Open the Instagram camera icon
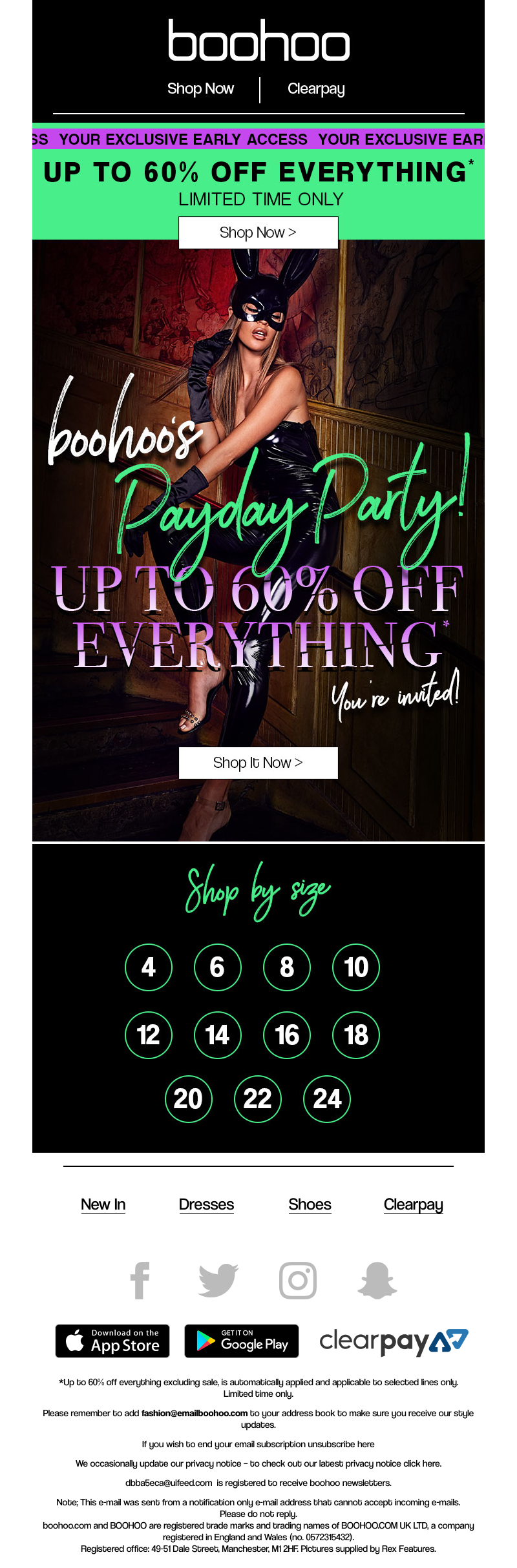The height and width of the screenshot is (1568, 517). pos(298,1280)
